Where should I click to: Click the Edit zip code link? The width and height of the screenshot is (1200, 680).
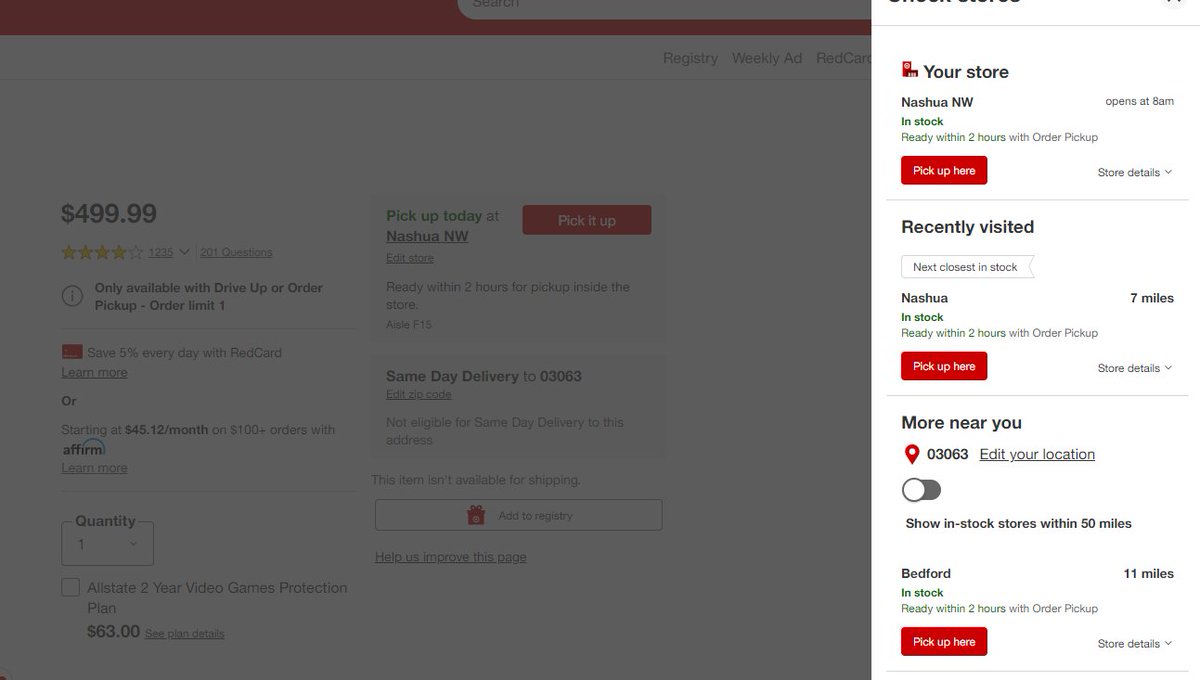pos(418,394)
